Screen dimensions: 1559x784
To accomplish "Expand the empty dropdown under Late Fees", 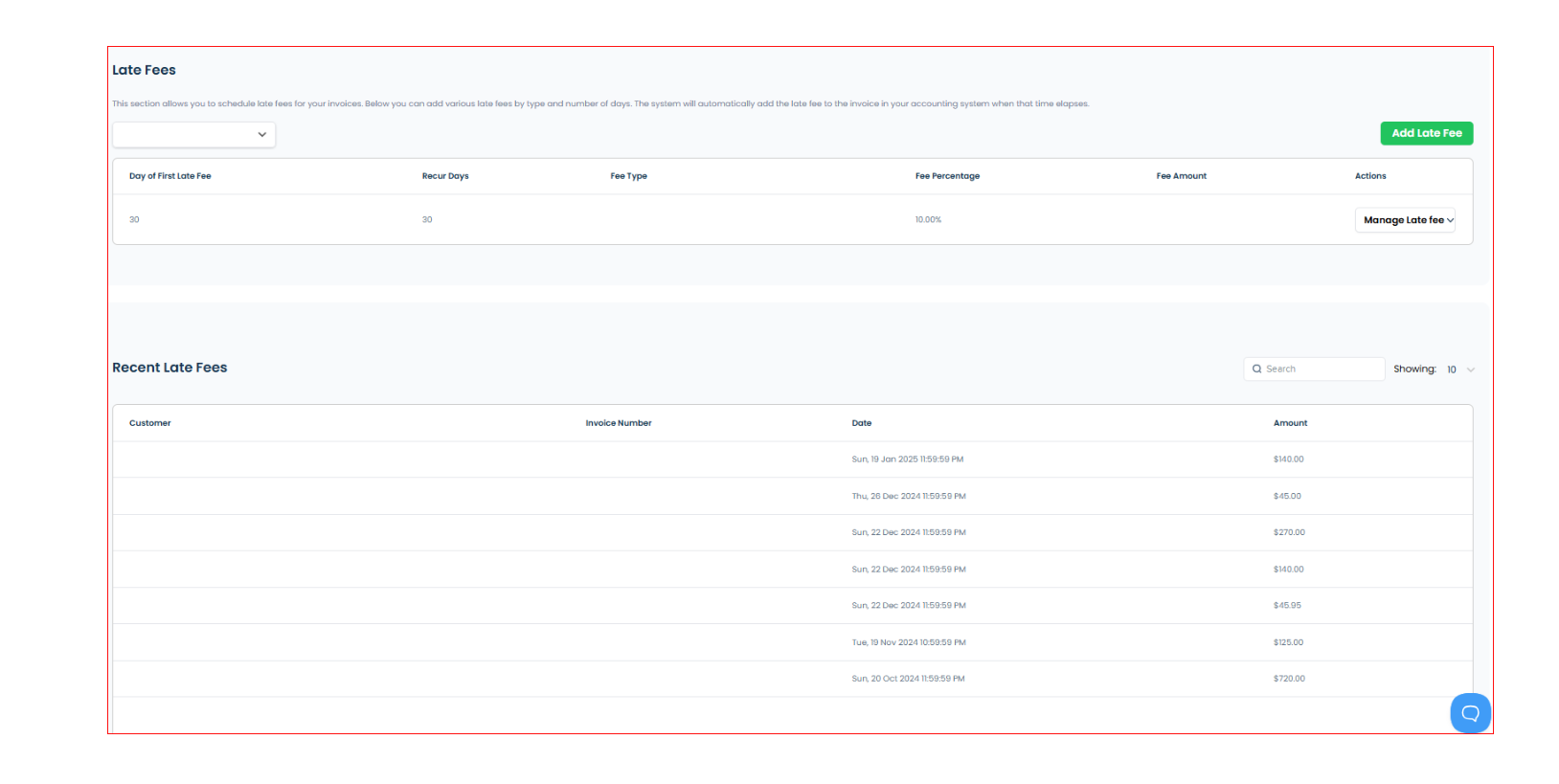I will (x=194, y=135).
